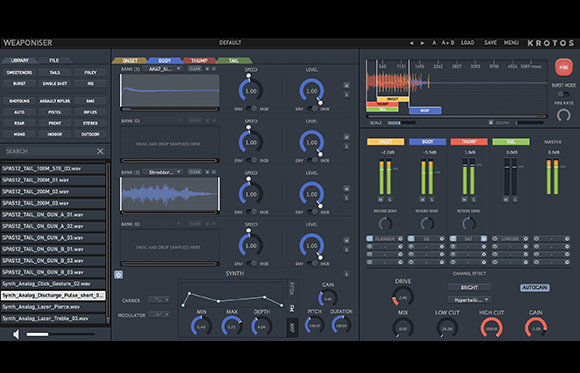Viewport: 580px width, 373px height.
Task: Toggle FLANGER effect power on ONSET channel
Action: [370, 239]
